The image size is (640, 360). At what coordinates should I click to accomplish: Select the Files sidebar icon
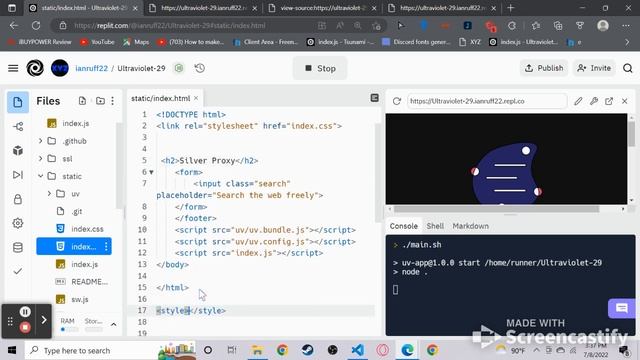pos(18,102)
